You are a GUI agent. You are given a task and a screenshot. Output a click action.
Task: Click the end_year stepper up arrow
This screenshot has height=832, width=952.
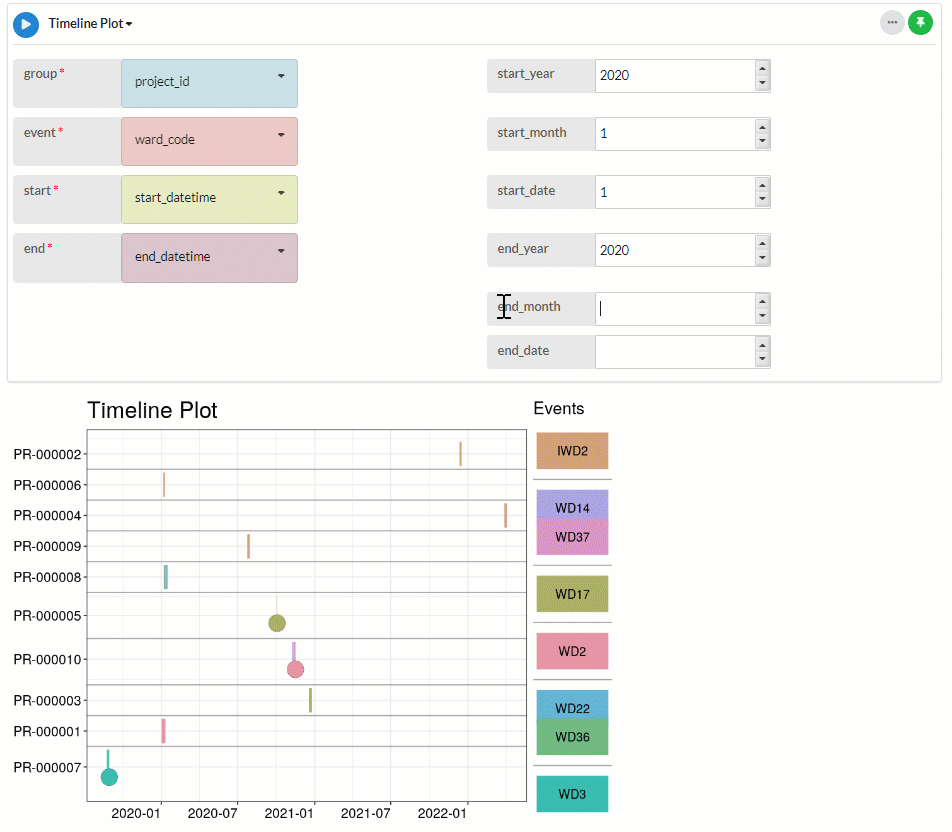762,244
